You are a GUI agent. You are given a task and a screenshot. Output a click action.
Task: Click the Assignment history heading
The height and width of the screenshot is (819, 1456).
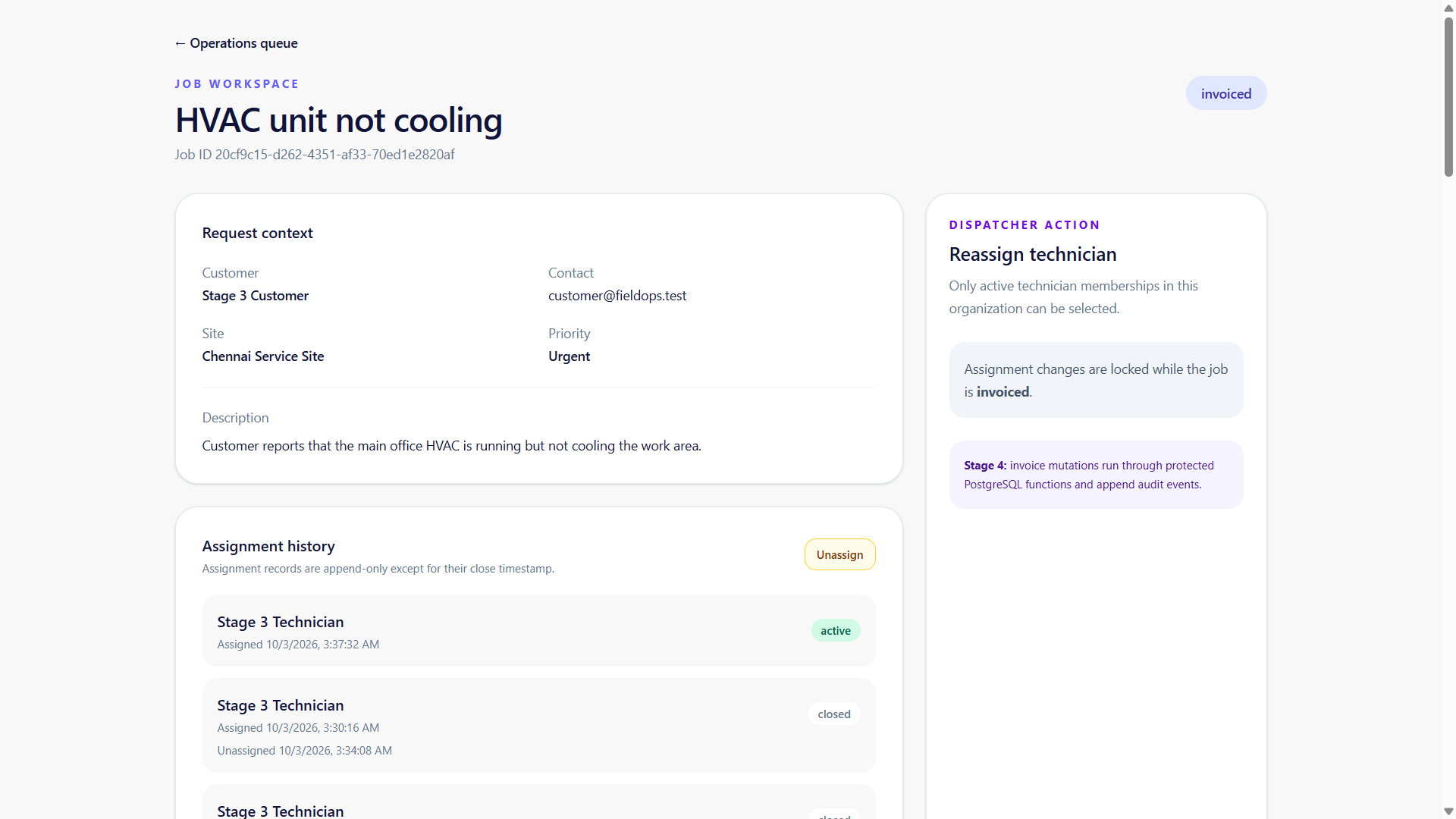click(268, 546)
